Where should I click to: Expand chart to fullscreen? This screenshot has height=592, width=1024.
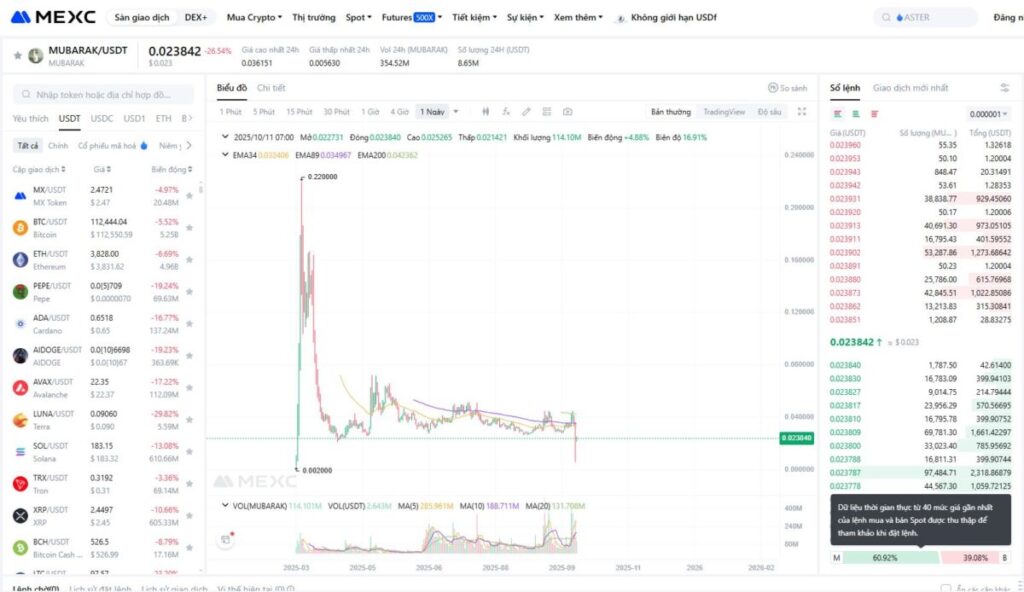coord(802,112)
